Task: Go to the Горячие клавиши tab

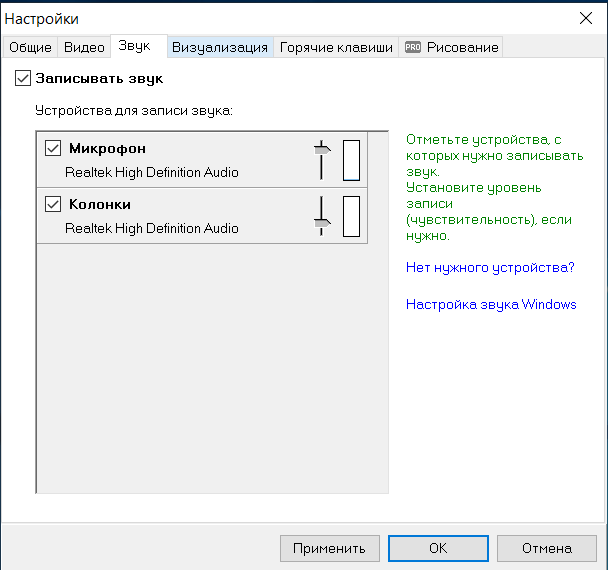Action: (336, 47)
